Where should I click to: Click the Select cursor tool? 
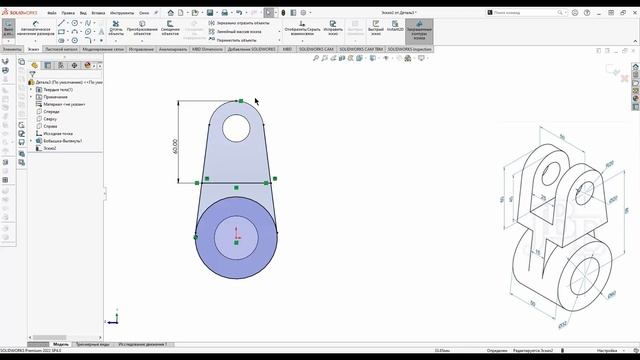coord(268,13)
